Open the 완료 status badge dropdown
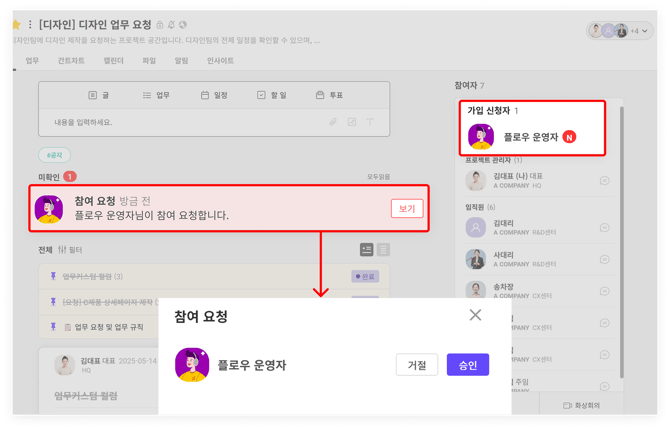Image resolution: width=670 pixels, height=430 pixels. 365,276
